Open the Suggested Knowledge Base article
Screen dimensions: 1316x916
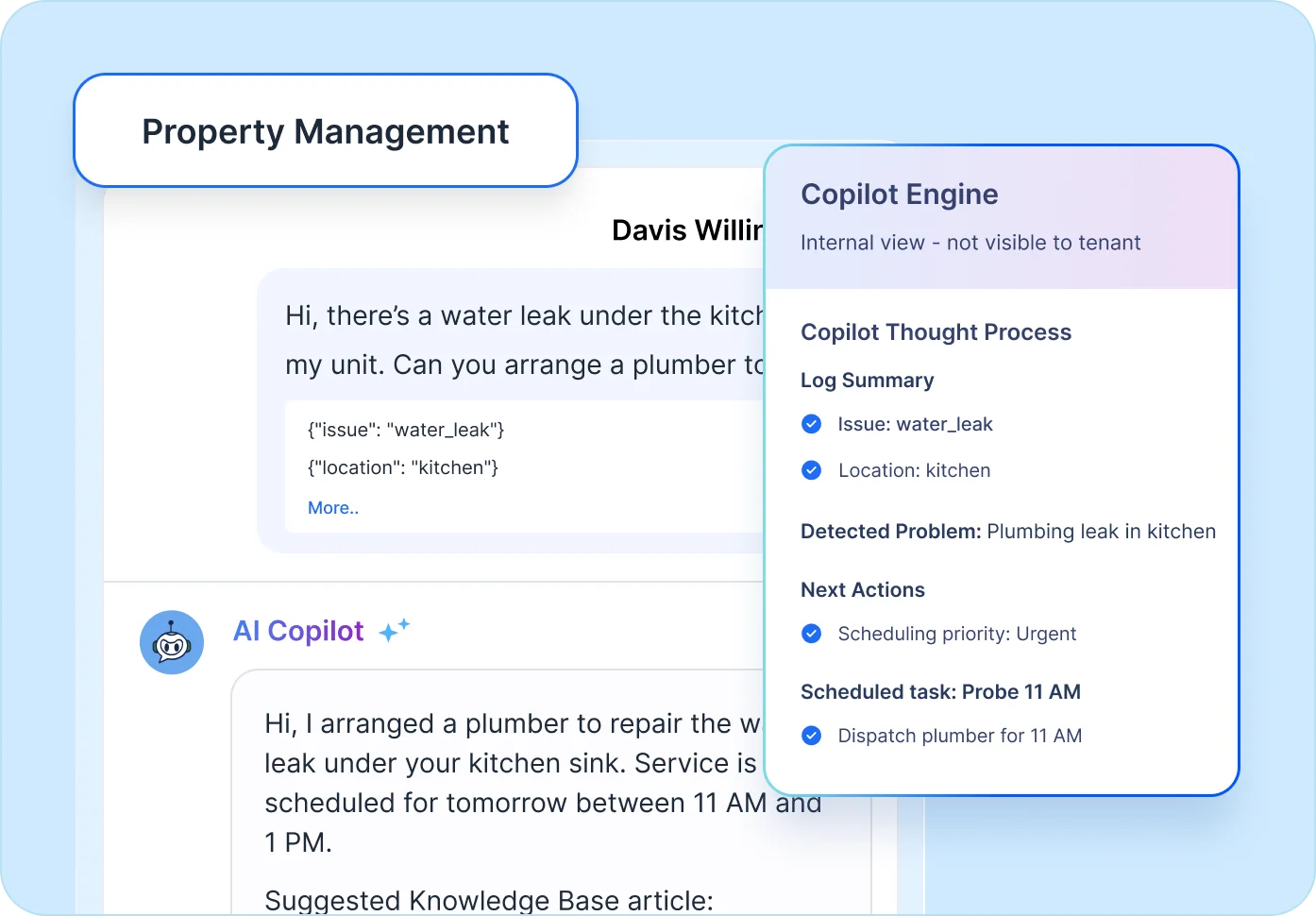point(487,900)
